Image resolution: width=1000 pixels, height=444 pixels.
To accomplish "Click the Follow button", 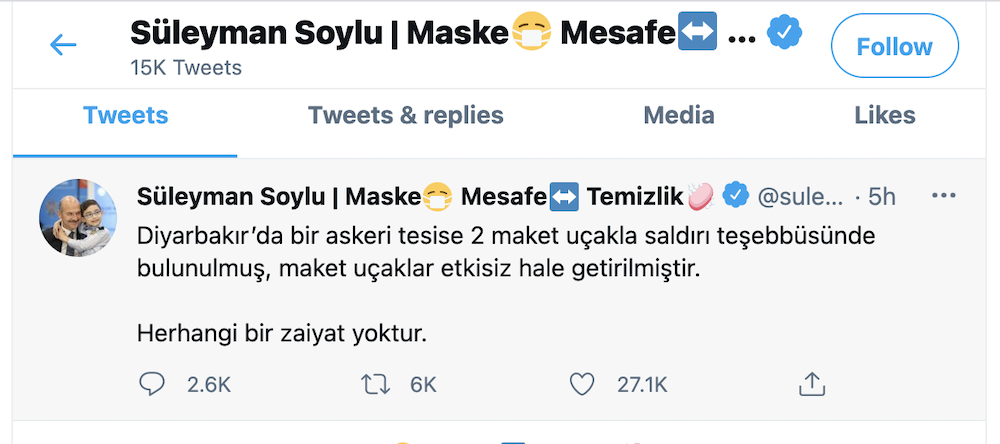I will pyautogui.click(x=894, y=47).
